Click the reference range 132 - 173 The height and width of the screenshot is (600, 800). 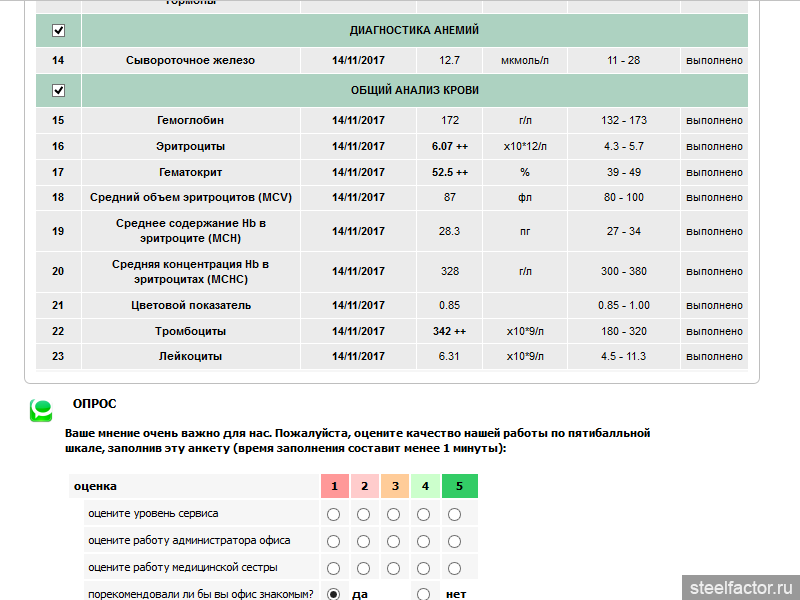pyautogui.click(x=623, y=120)
